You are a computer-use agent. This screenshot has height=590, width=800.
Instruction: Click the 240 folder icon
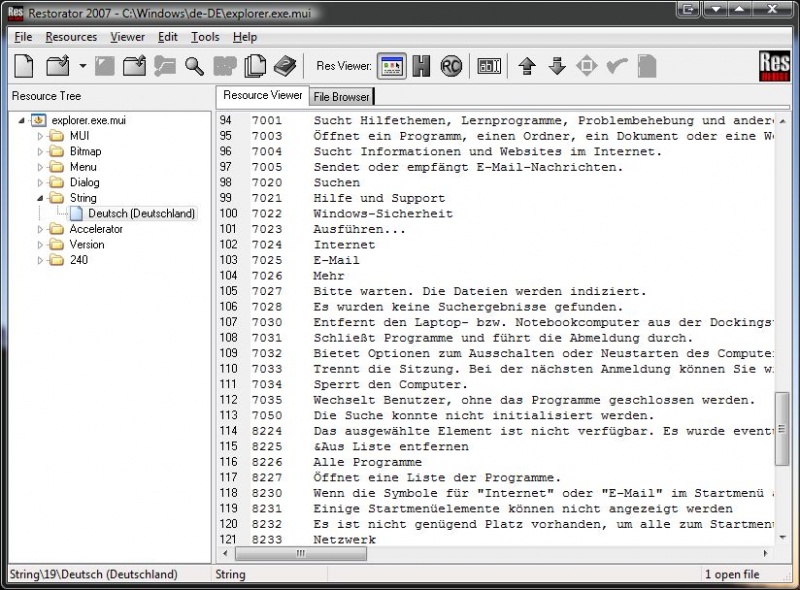click(57, 260)
